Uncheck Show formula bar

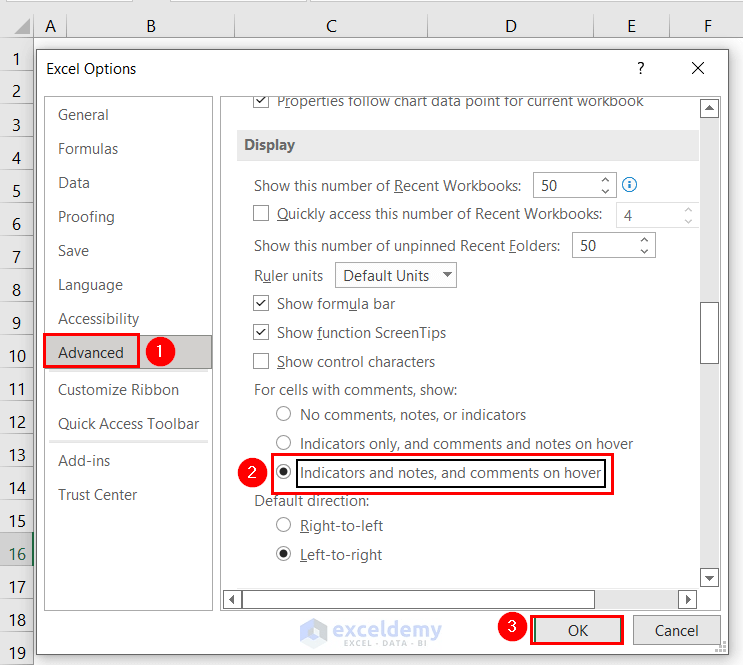[261, 303]
